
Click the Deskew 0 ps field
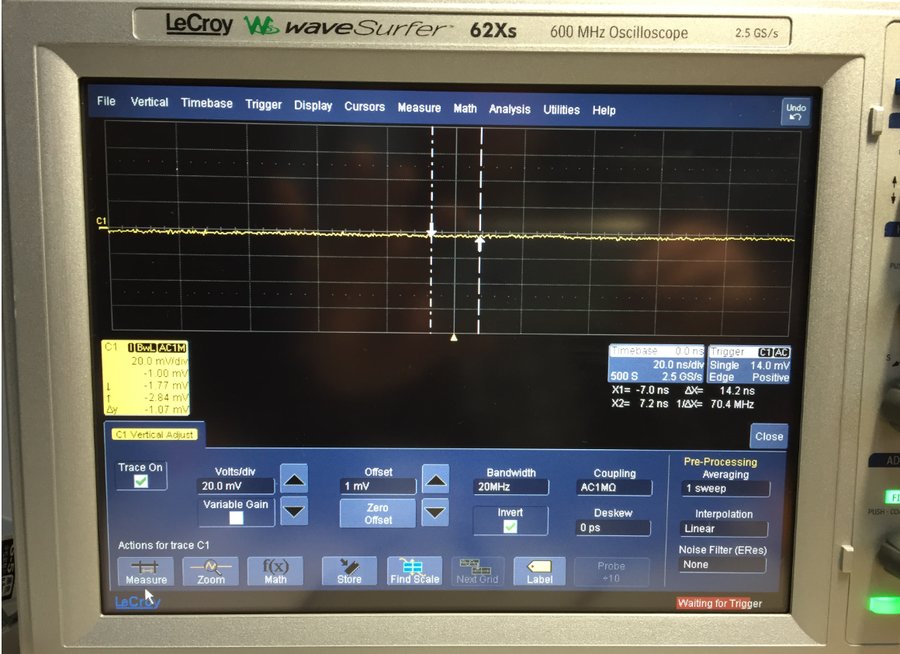[613, 528]
